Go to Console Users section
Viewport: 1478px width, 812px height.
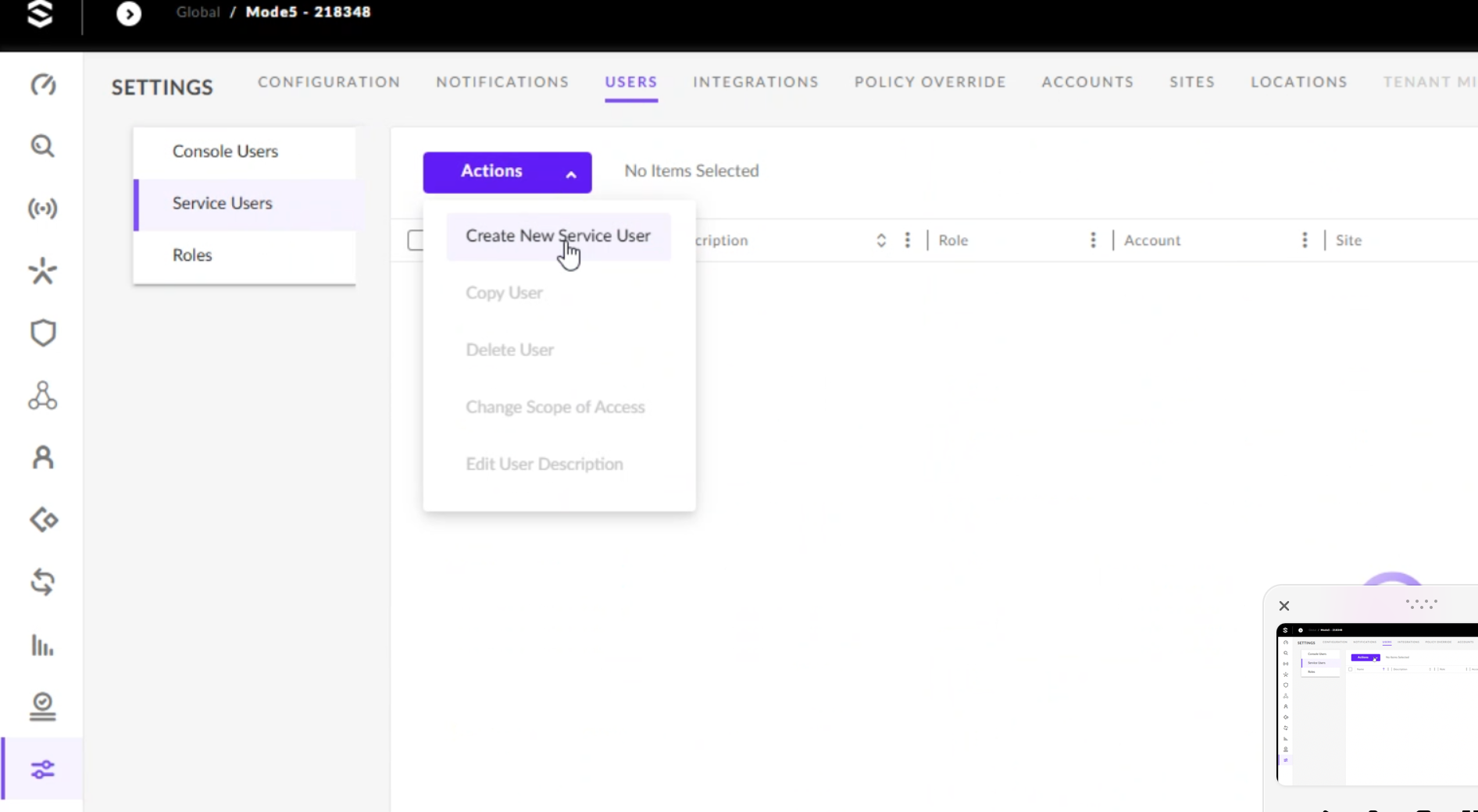pos(225,151)
